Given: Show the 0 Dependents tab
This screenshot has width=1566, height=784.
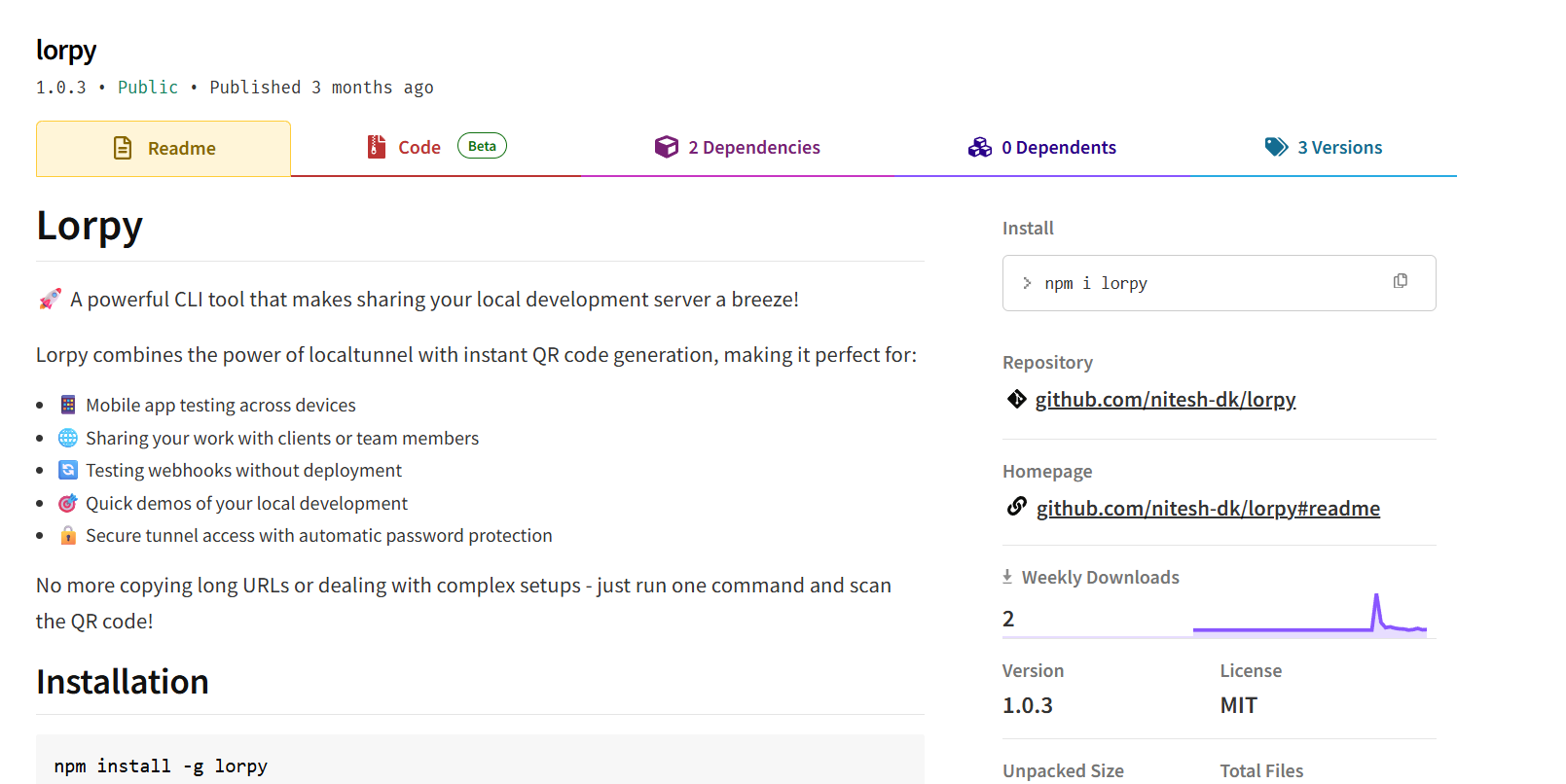Looking at the screenshot, I should click(1058, 148).
